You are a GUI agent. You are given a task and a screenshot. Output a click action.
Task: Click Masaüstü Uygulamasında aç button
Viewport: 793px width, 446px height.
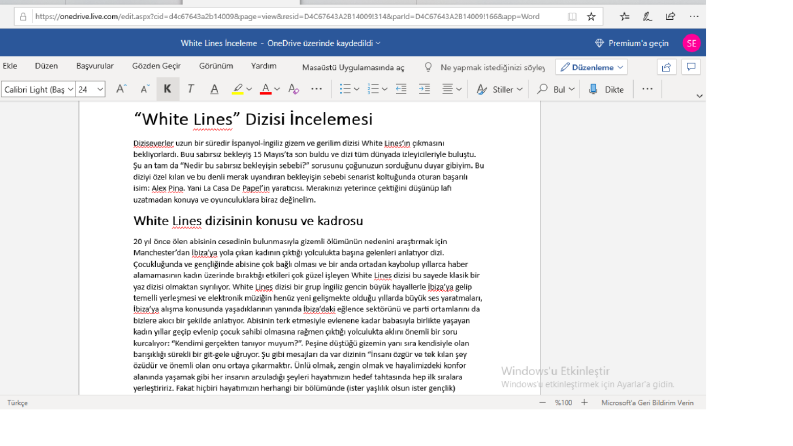353,67
